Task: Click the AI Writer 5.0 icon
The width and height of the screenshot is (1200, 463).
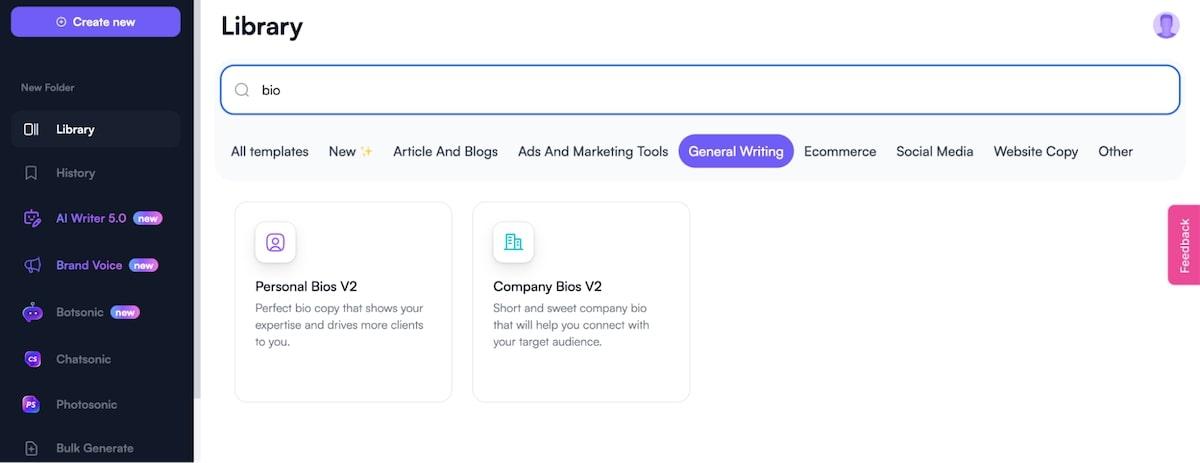Action: 32,218
